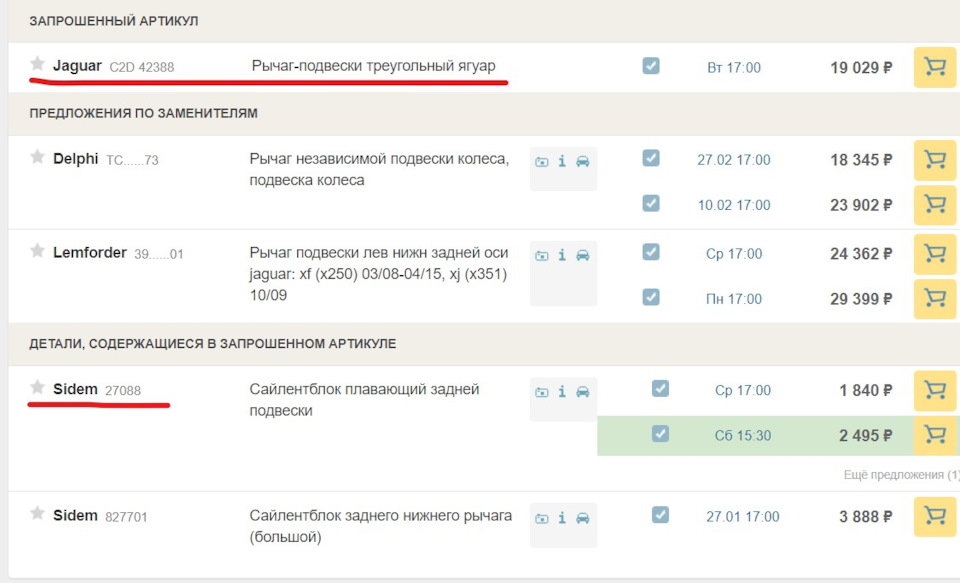Open Sidem 27088 brand link

coord(75,389)
